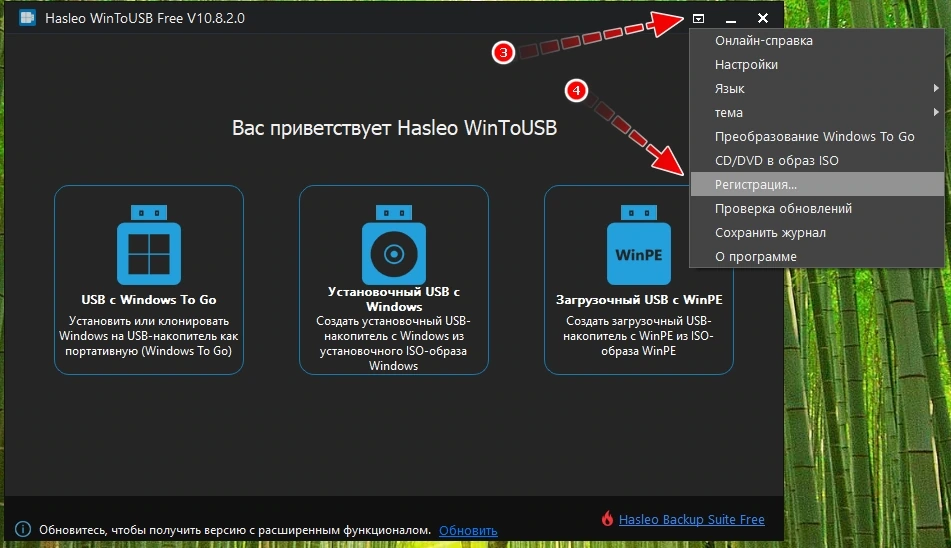Select Преобразование Windows To Go
Viewport: 951px width, 548px height.
point(817,136)
